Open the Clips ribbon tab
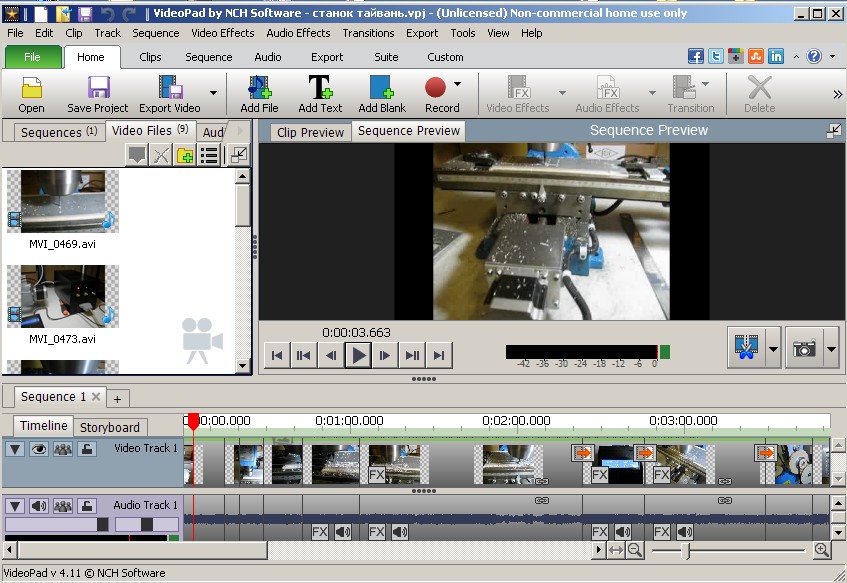The height and width of the screenshot is (583, 847). click(150, 57)
